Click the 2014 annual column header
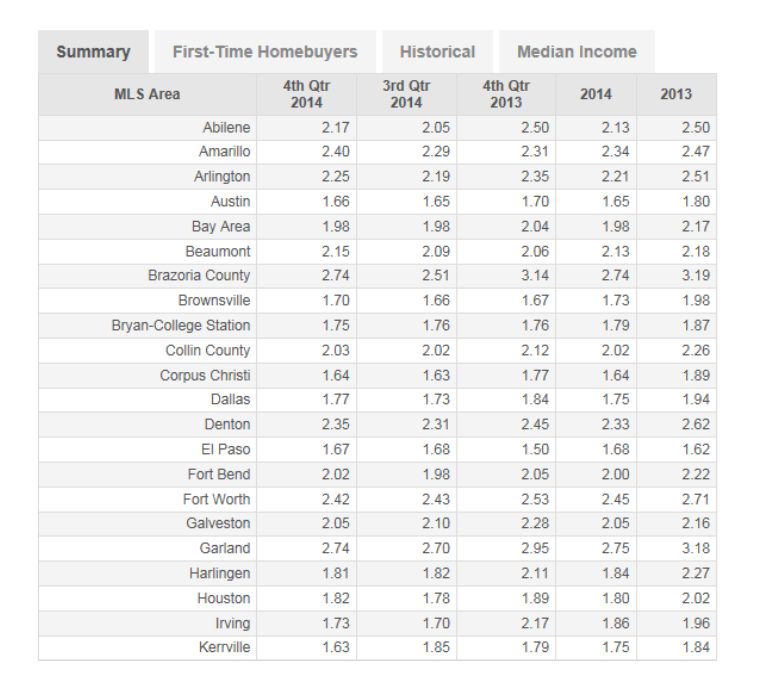Screen dimensions: 764x686 coord(596,94)
